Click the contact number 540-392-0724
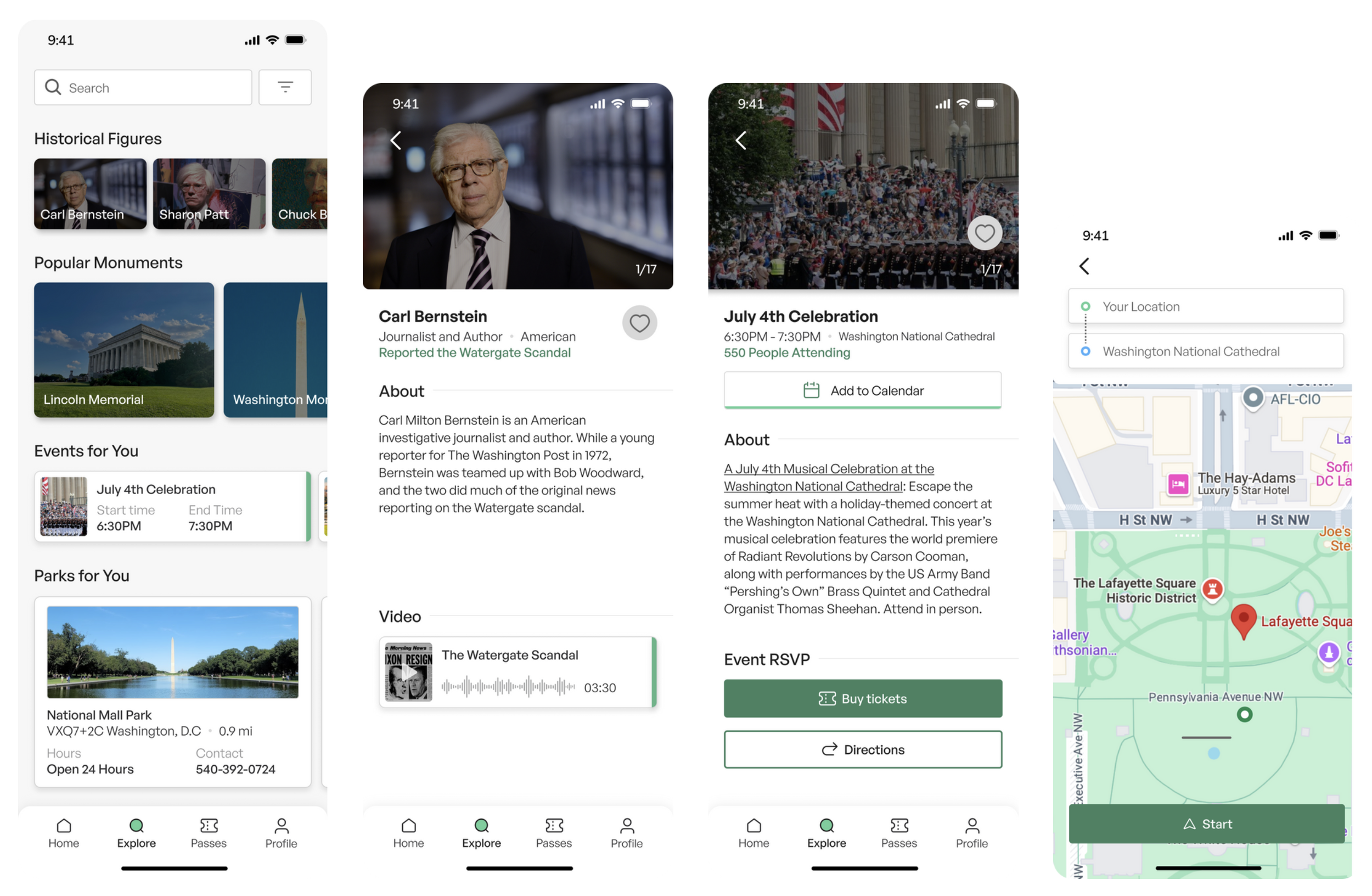Viewport: 1372px width, 896px height. [236, 769]
